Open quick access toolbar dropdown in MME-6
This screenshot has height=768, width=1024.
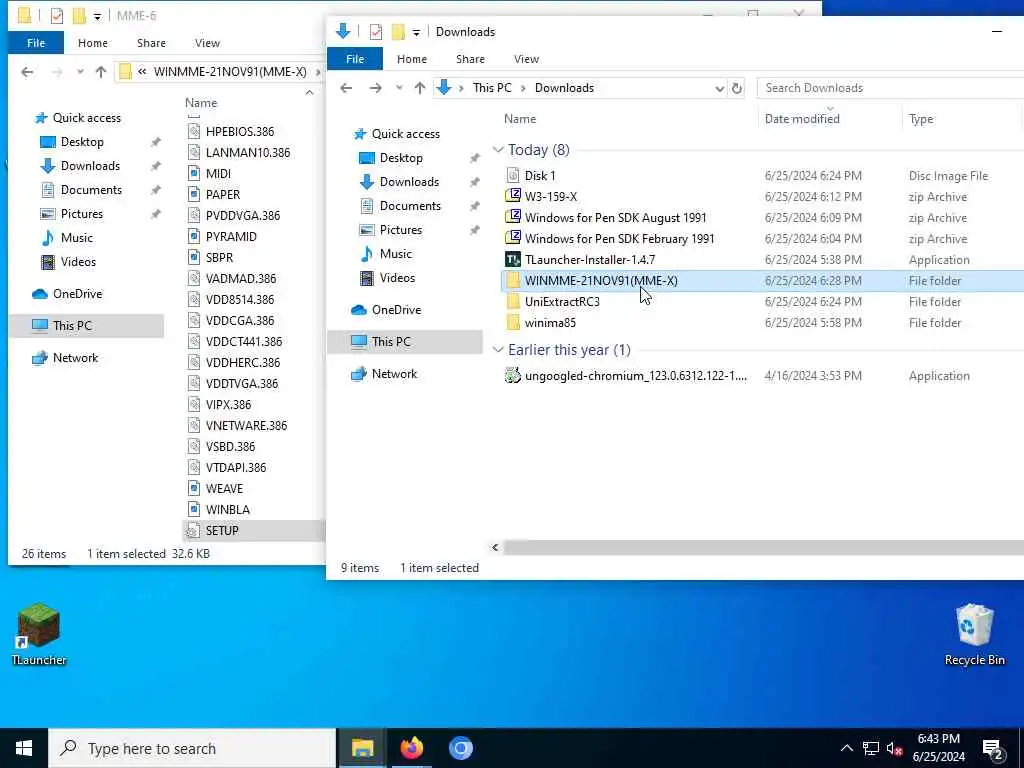(x=97, y=16)
